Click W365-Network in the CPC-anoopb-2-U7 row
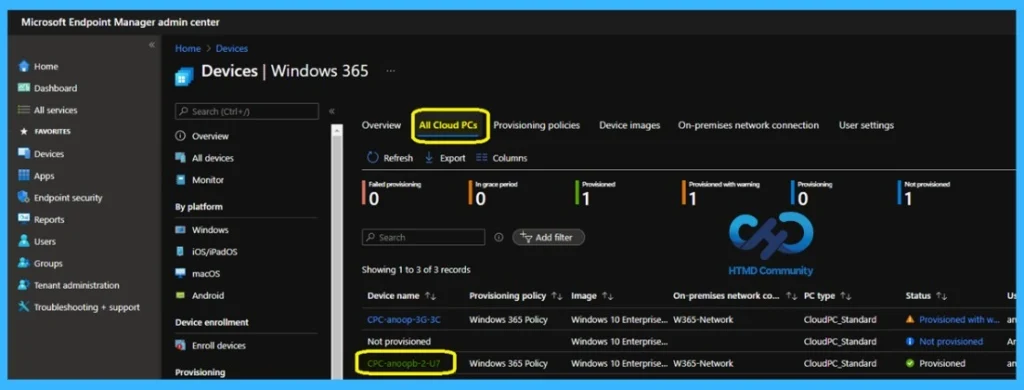This screenshot has width=1024, height=390. click(703, 363)
